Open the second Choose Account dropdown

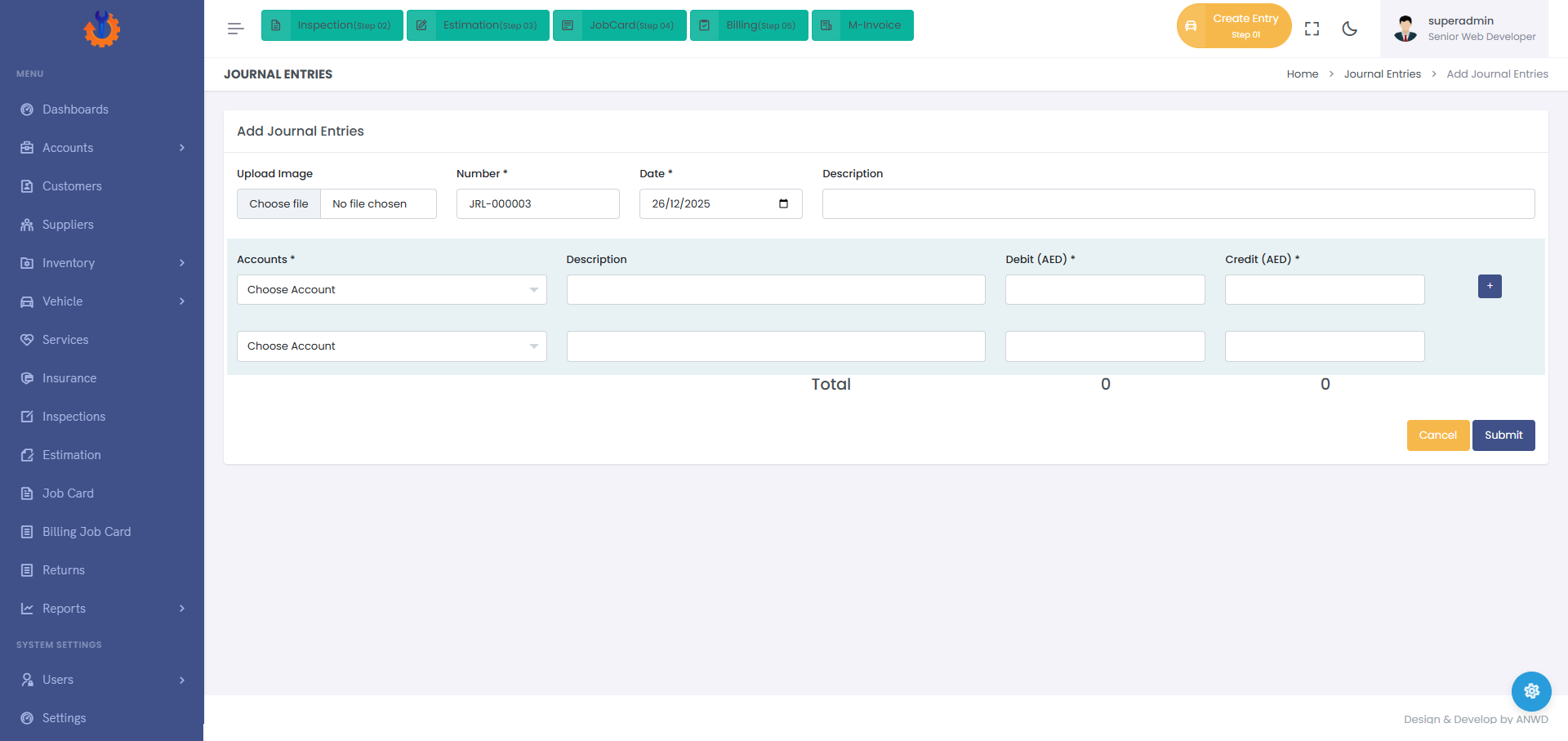click(x=392, y=346)
